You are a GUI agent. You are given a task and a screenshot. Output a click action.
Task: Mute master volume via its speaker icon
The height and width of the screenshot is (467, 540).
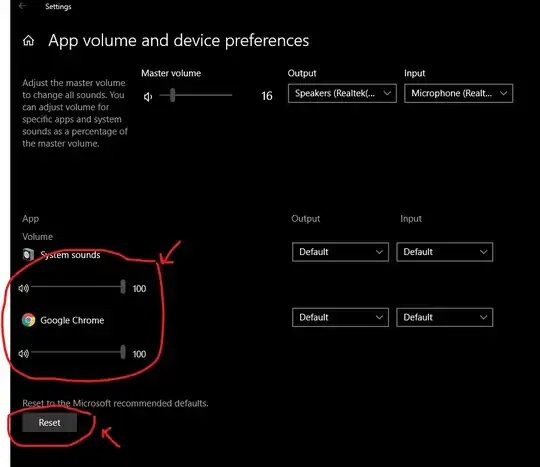tap(148, 97)
